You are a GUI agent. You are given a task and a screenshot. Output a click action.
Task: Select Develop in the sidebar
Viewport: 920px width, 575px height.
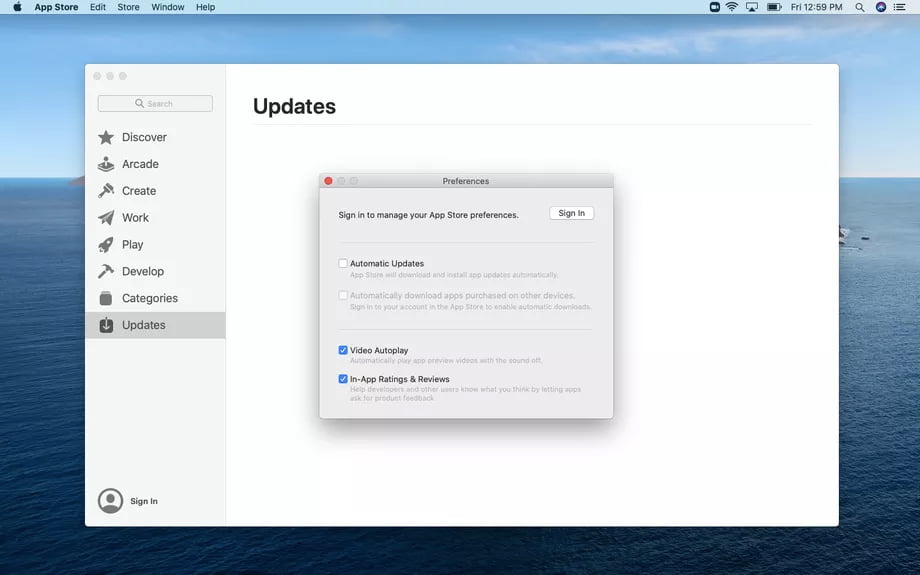(143, 271)
